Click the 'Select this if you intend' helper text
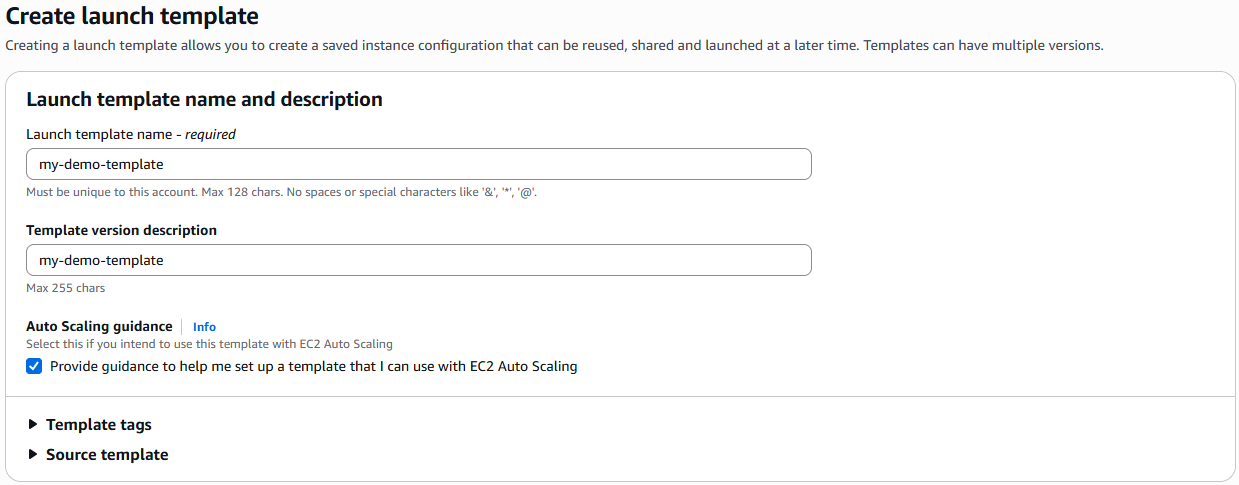The width and height of the screenshot is (1239, 485). 209,344
